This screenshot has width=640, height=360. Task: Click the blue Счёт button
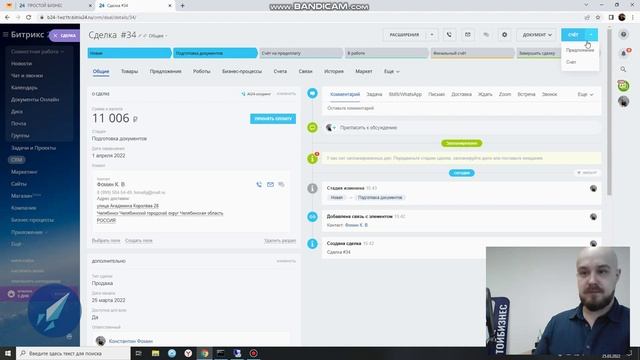click(573, 35)
